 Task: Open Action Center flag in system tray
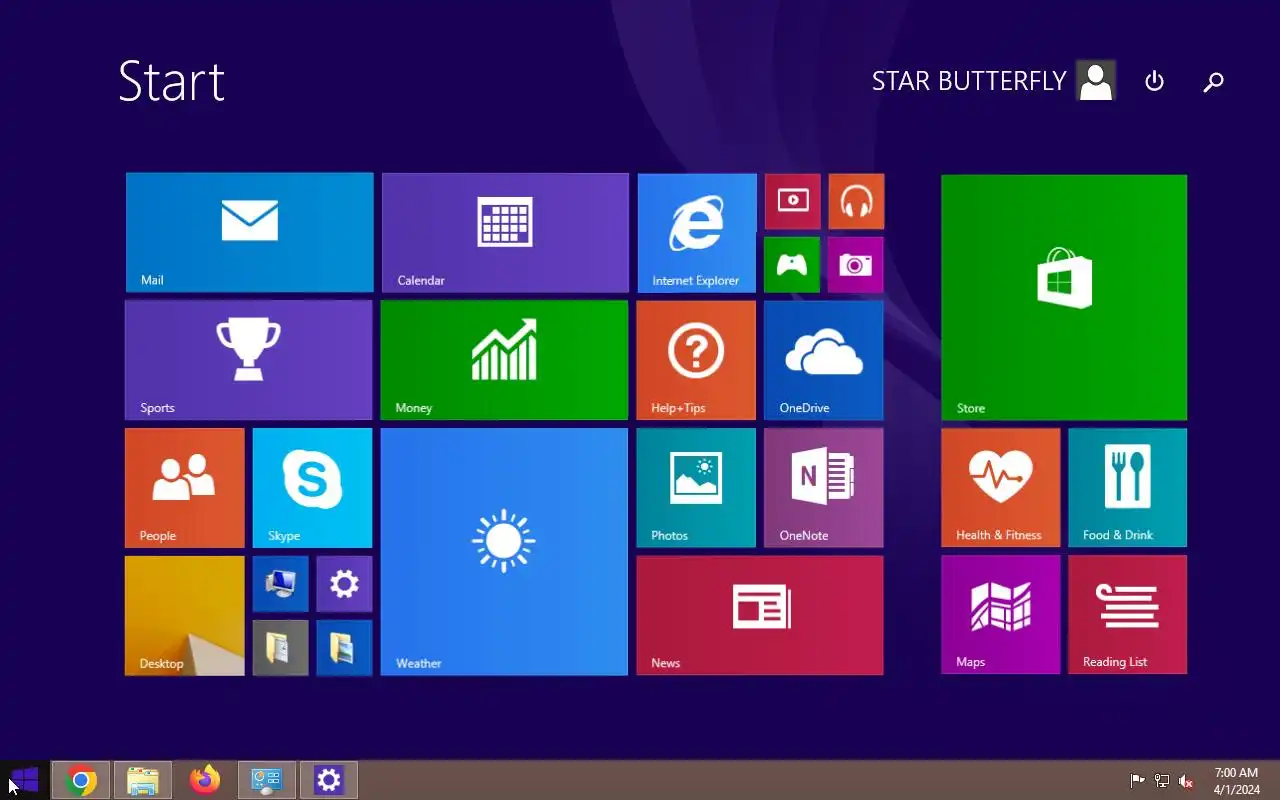(x=1138, y=781)
